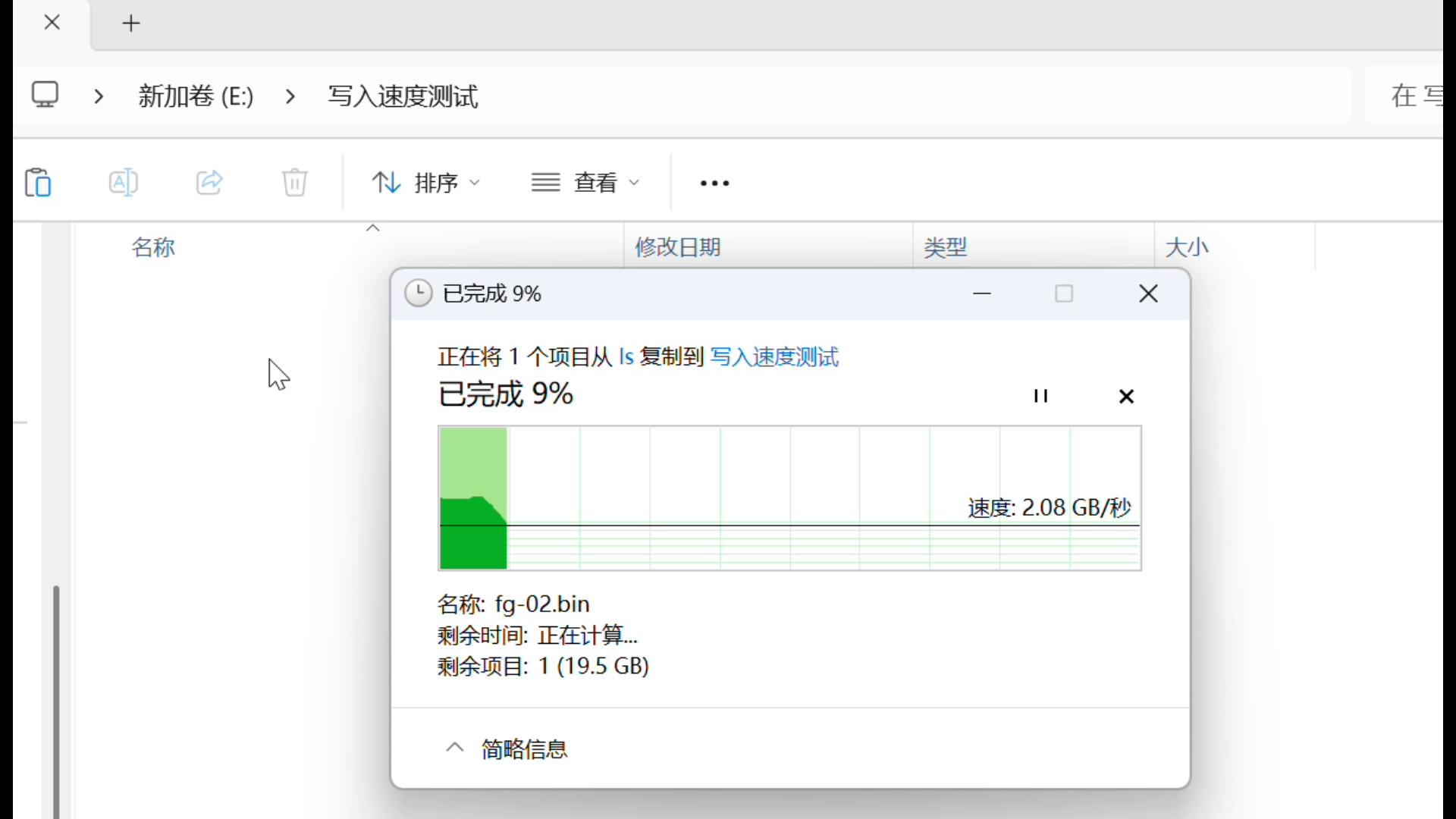Click the paste clipboard icon in toolbar
This screenshot has width=1456, height=819.
38,183
